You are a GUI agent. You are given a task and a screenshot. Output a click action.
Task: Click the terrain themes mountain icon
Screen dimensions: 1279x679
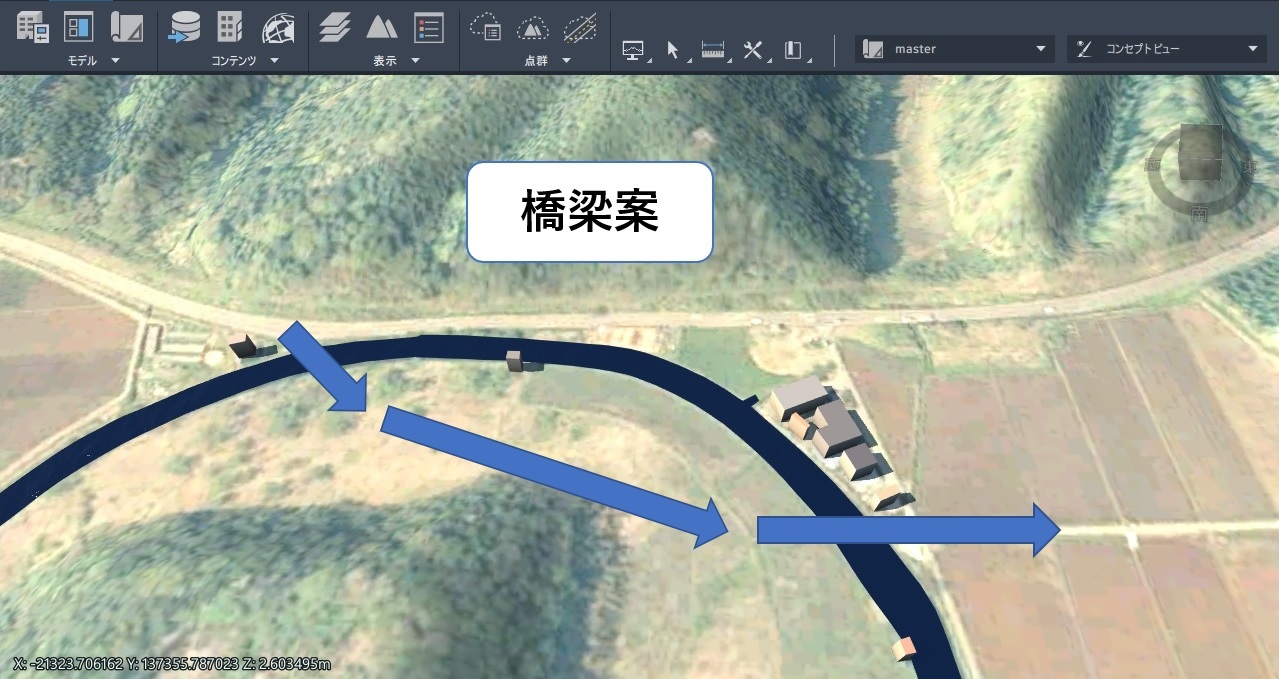[x=381, y=27]
